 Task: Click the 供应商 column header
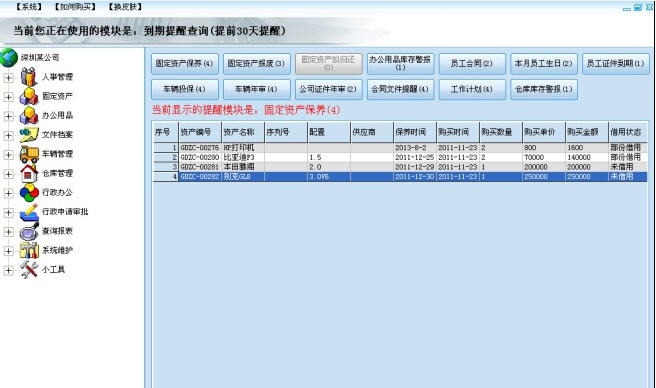(x=372, y=132)
